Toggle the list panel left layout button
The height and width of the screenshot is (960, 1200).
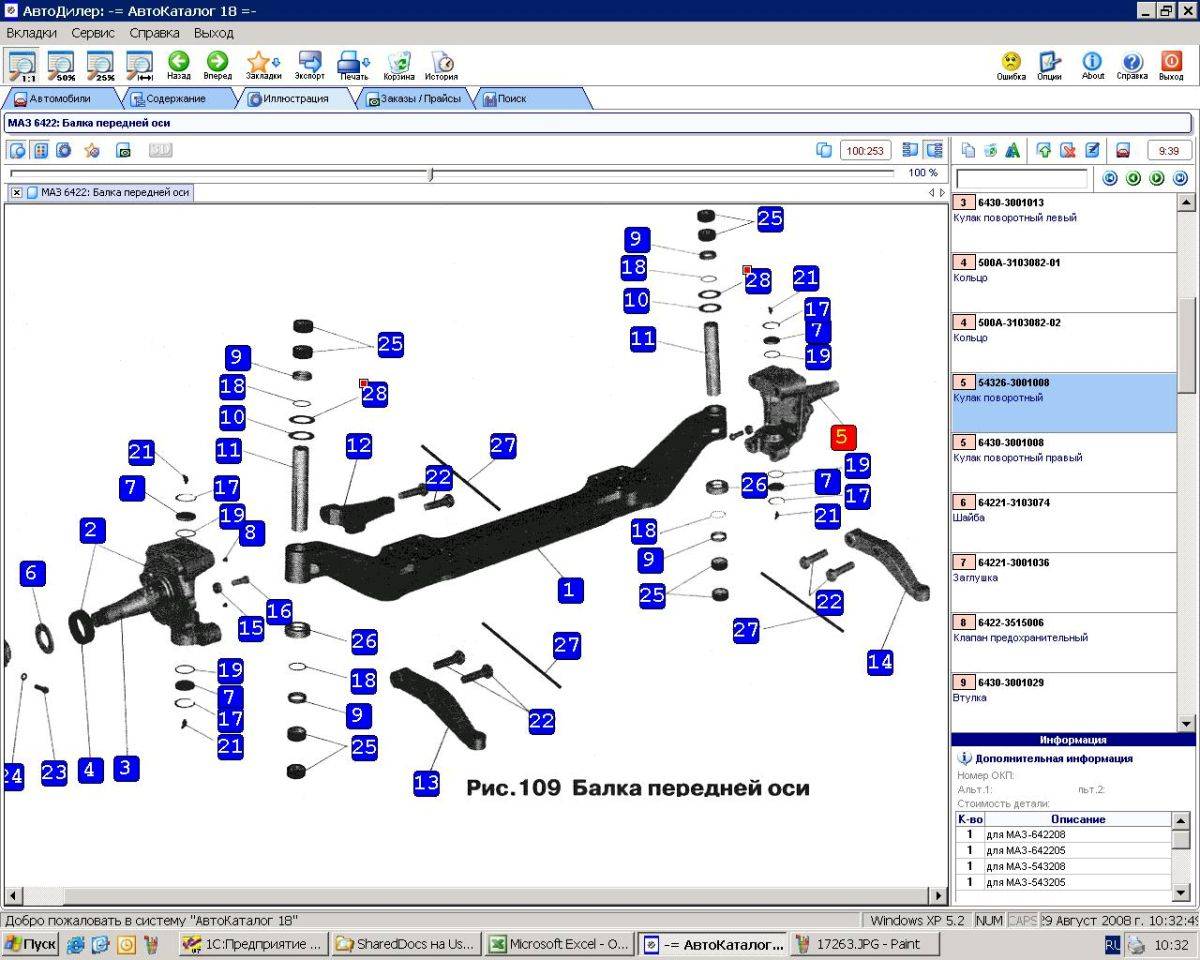click(x=910, y=150)
